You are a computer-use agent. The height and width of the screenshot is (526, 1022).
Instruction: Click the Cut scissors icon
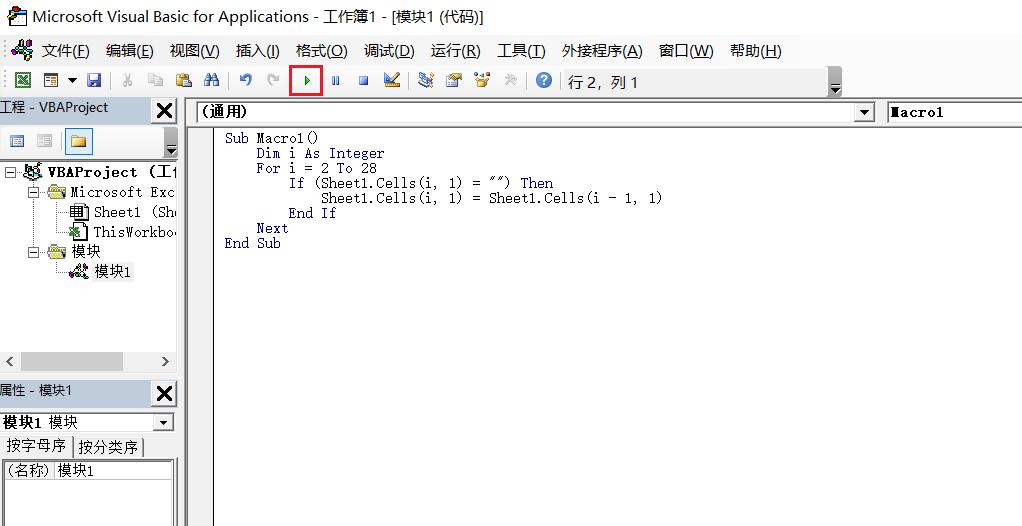coord(128,80)
